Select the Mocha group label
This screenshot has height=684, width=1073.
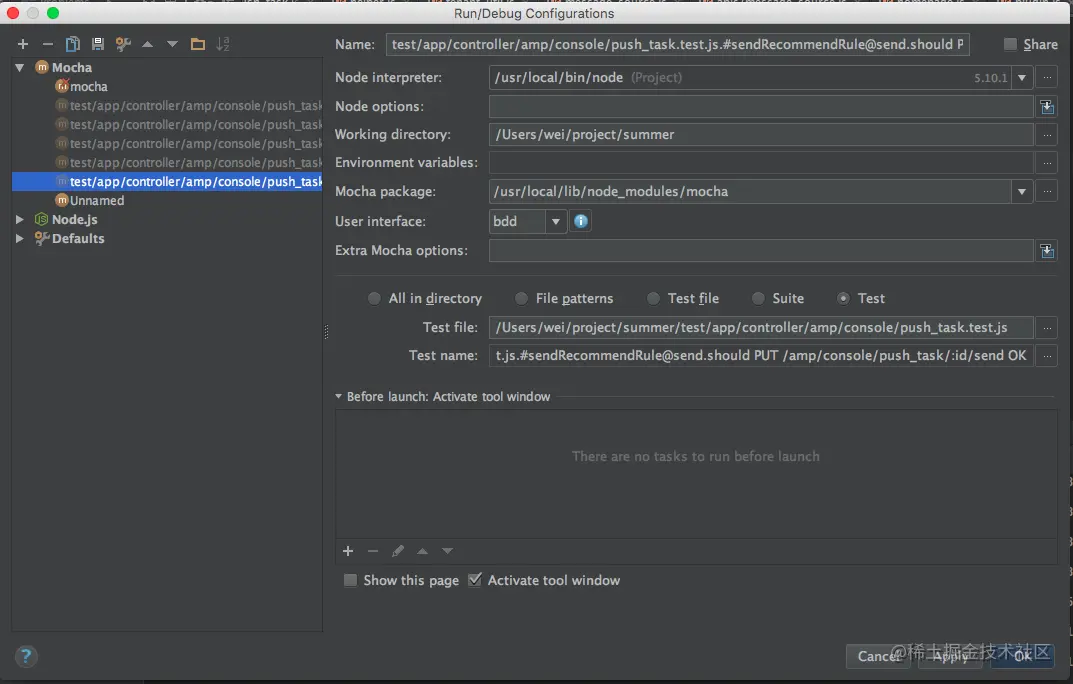[72, 68]
